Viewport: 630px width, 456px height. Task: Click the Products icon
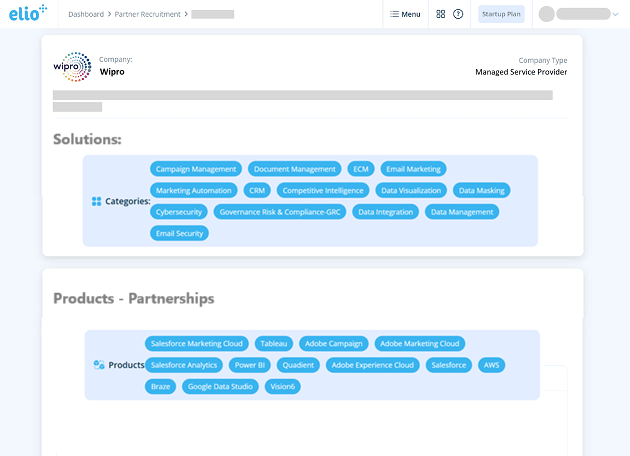click(x=99, y=365)
